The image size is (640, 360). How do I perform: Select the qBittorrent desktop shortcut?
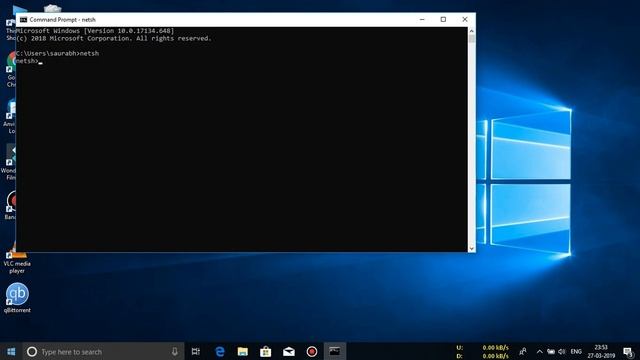click(x=17, y=298)
